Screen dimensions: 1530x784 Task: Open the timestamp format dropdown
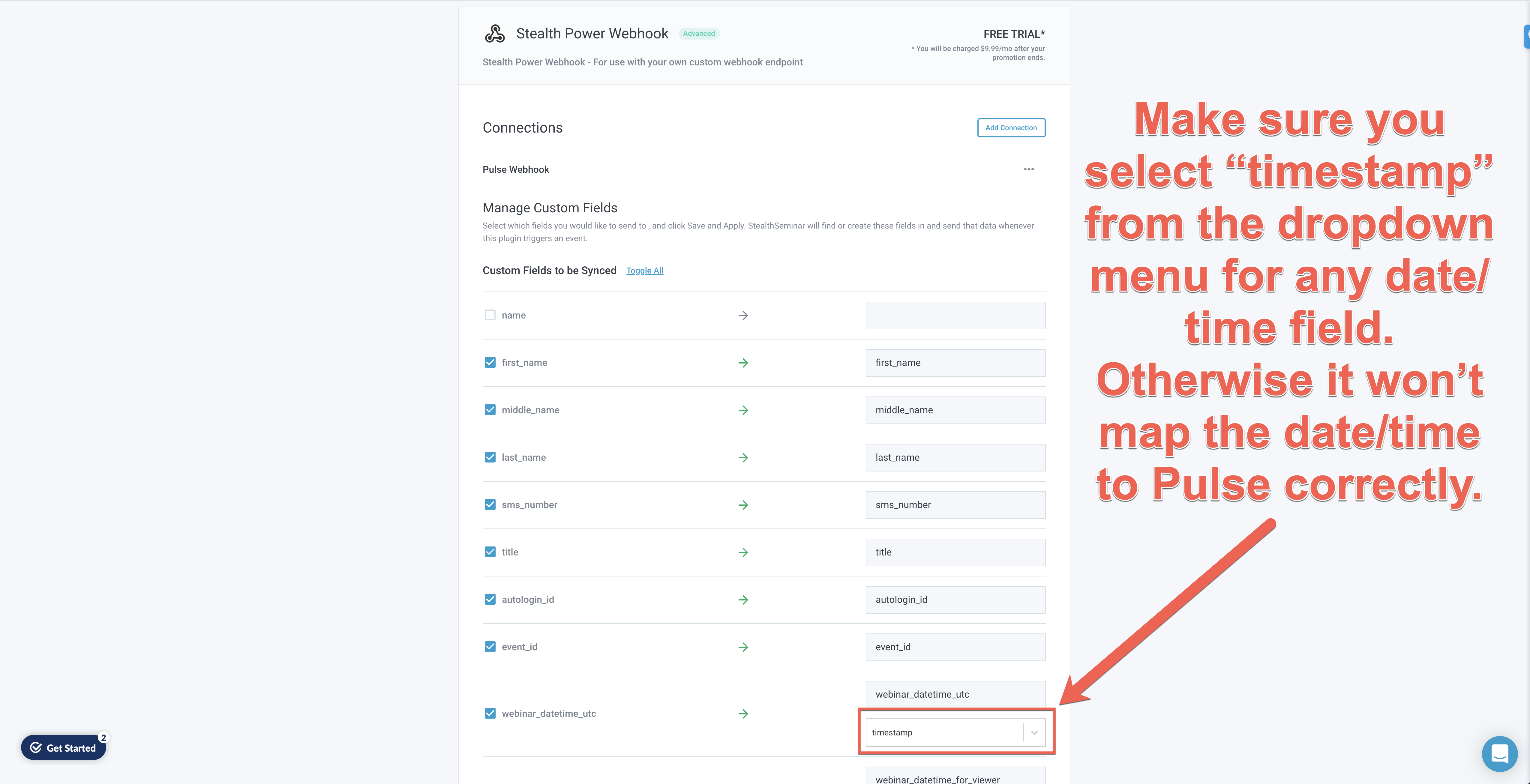click(x=955, y=732)
